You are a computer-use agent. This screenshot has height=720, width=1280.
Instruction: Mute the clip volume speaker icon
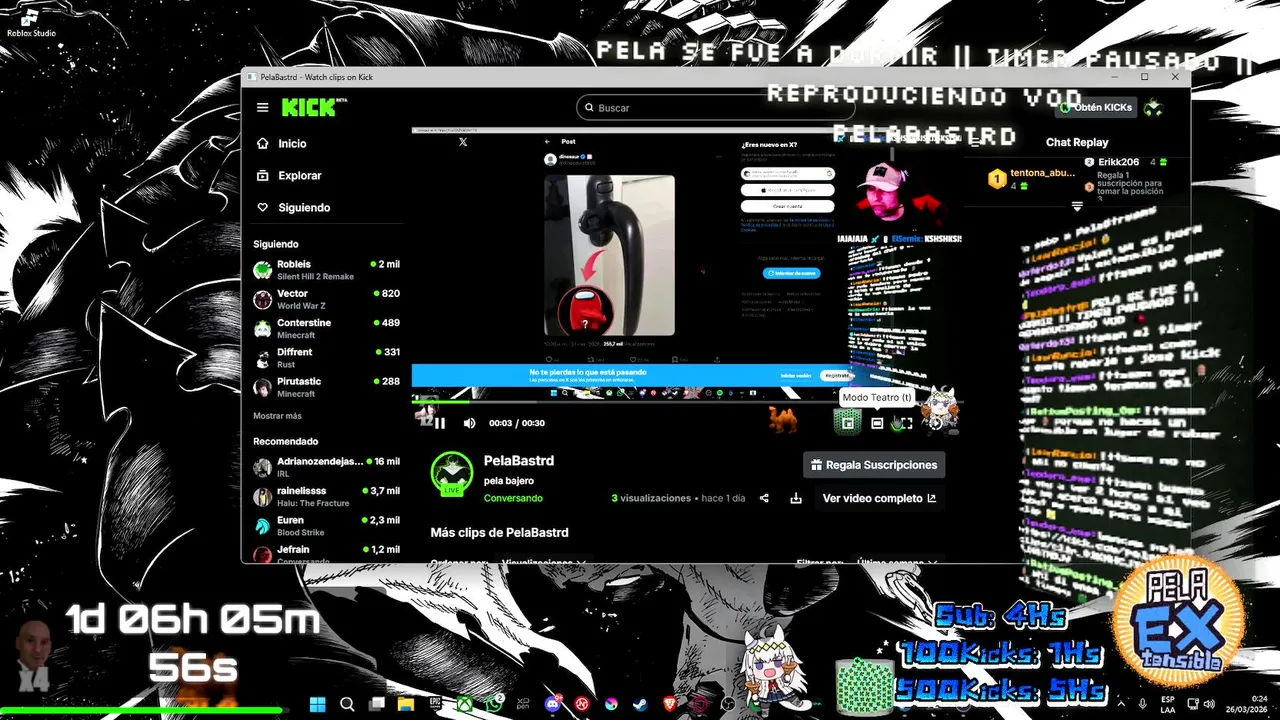470,423
